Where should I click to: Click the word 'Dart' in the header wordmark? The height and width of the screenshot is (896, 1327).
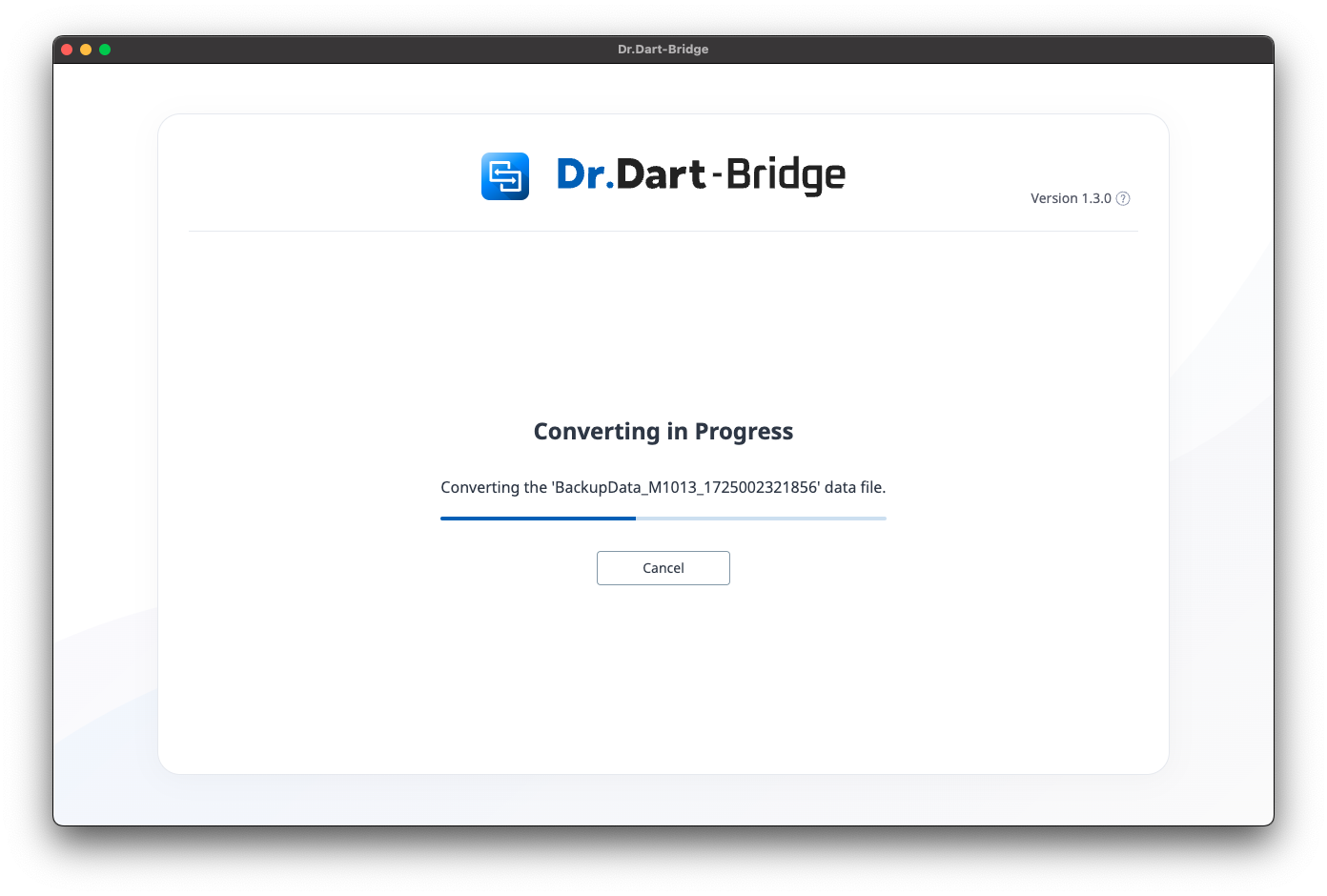(661, 174)
